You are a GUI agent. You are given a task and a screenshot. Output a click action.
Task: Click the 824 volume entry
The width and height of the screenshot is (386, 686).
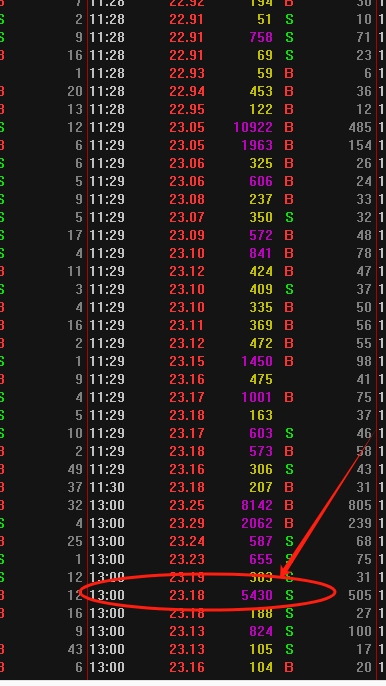(261, 631)
